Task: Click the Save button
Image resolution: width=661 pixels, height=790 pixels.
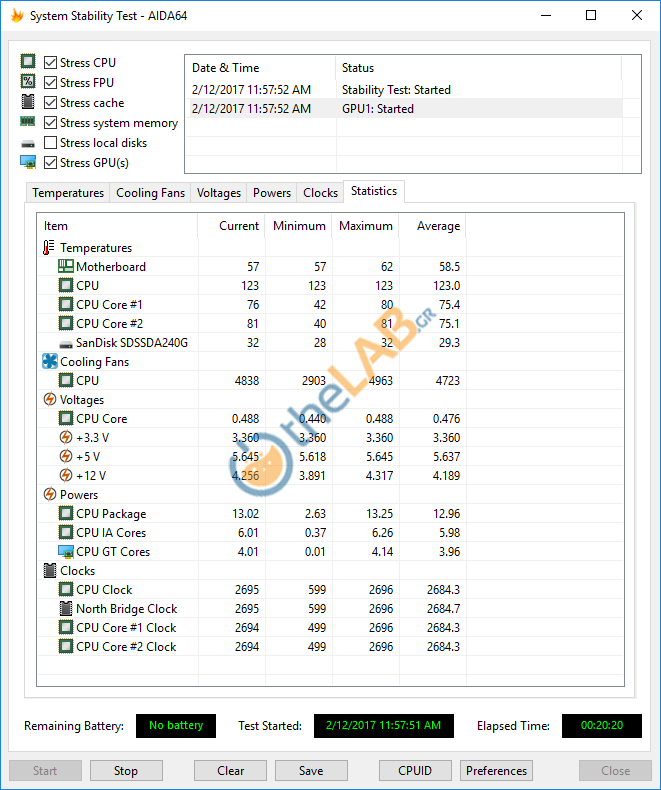Action: pyautogui.click(x=311, y=771)
